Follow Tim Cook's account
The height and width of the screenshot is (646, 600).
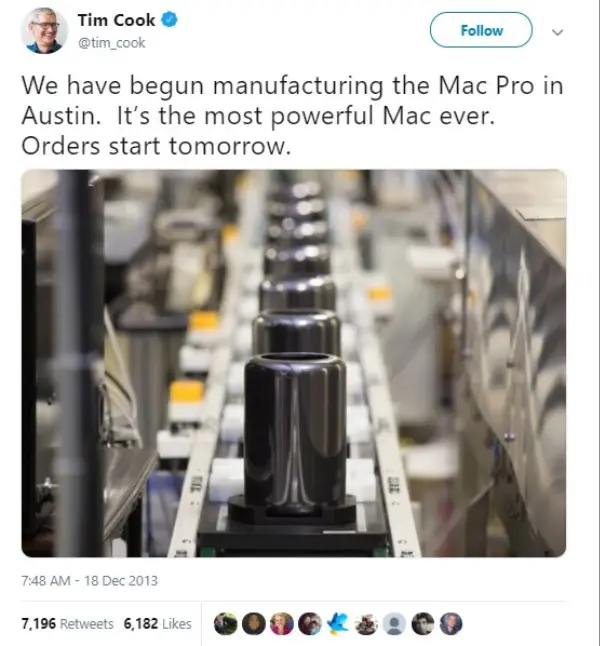481,30
